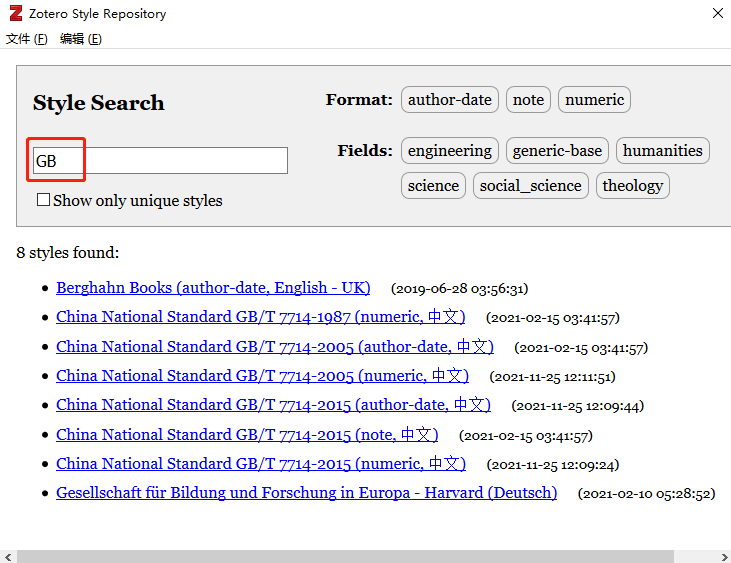Click the Style Search heading

point(99,103)
